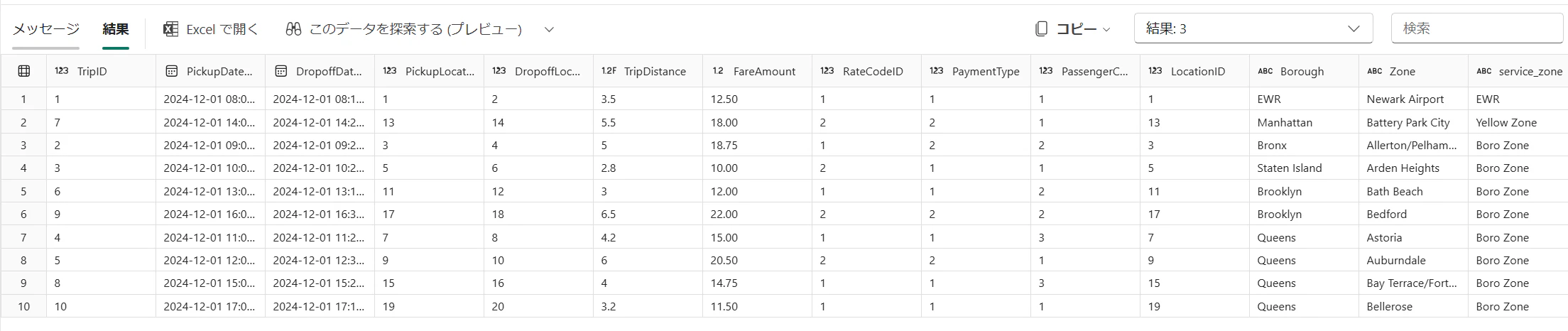
Task: Click the binoculars explore-data icon
Action: tap(293, 29)
